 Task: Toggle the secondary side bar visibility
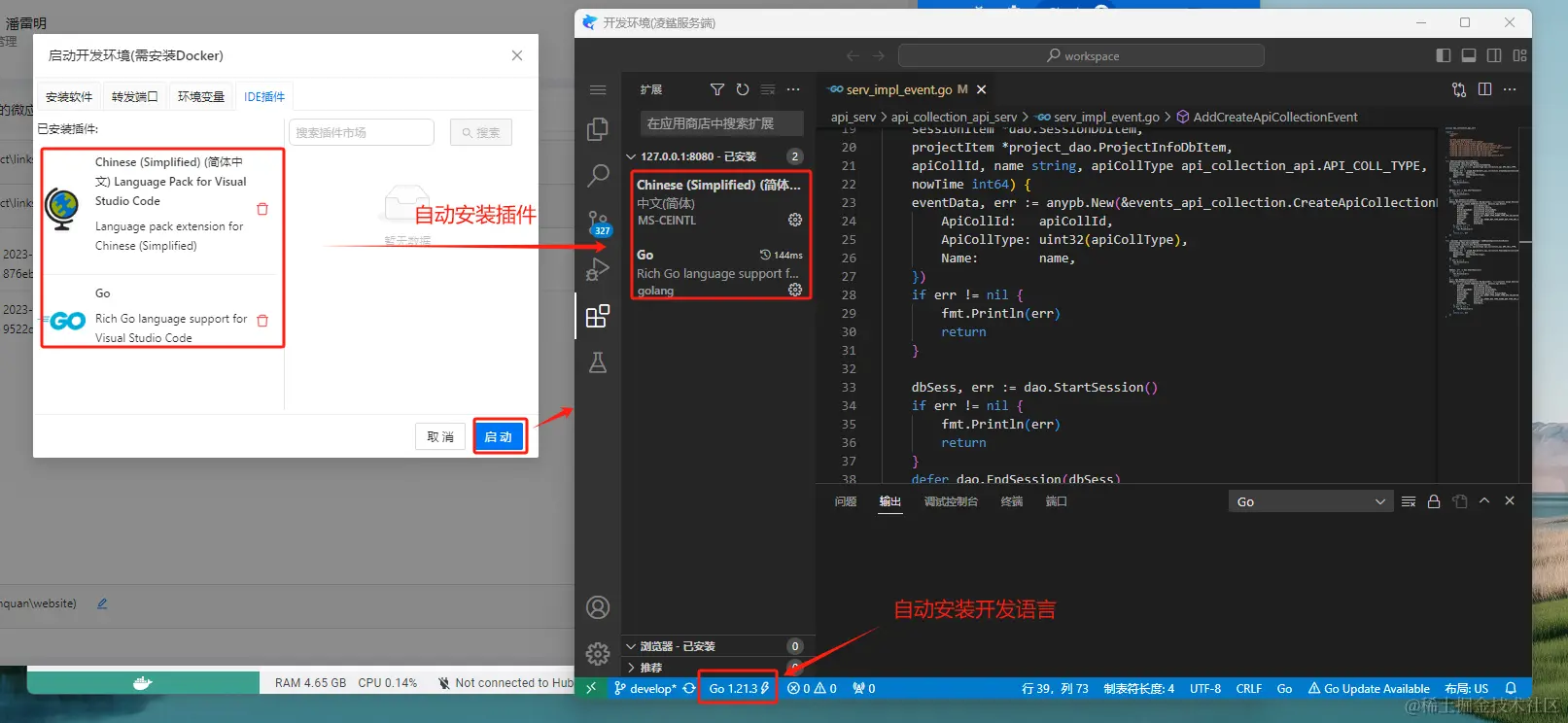pyautogui.click(x=1494, y=55)
